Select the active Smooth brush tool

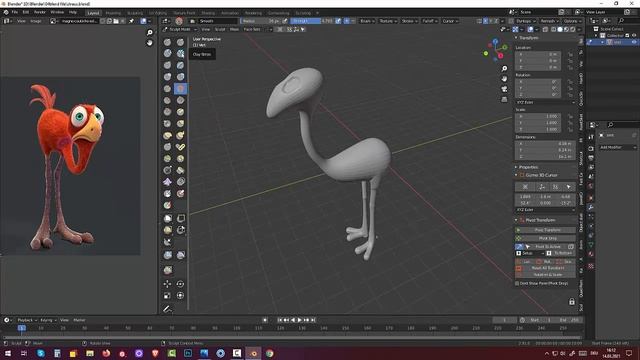click(180, 89)
